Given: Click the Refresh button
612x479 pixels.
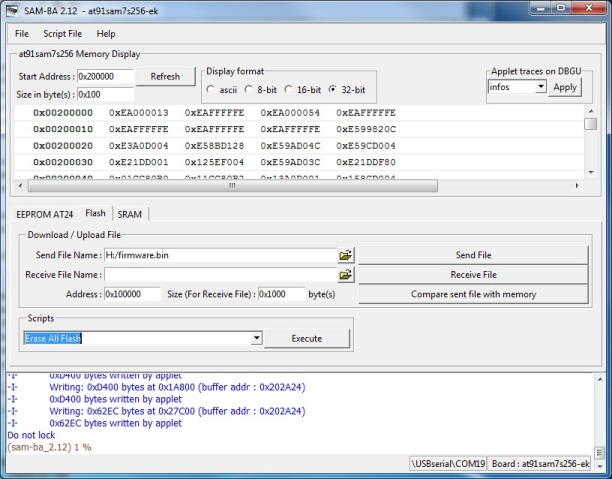Looking at the screenshot, I should [x=165, y=77].
